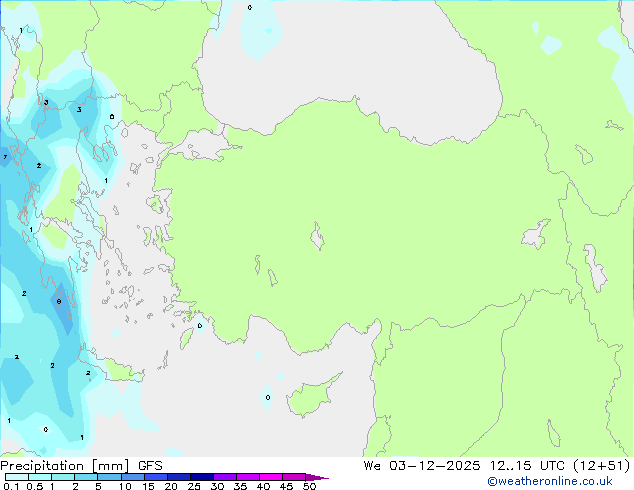Screen dimensions: 634x490
Task: Click the '10' legend scale label
Action: tap(125, 486)
